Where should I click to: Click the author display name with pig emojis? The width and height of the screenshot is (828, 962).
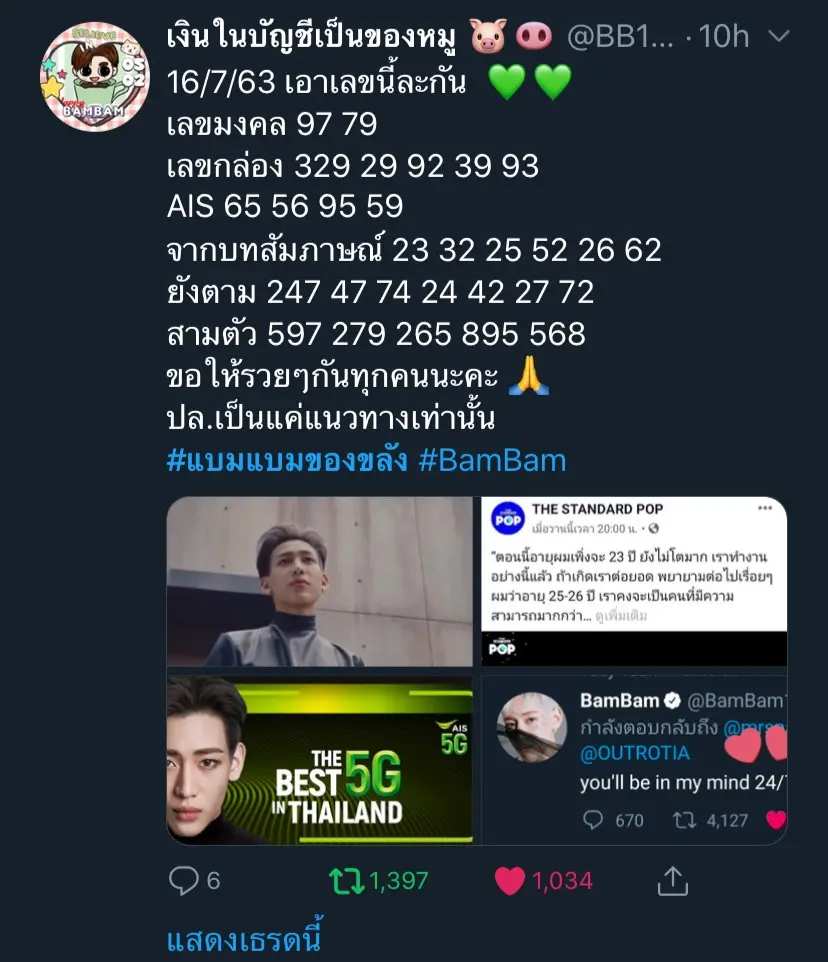(359, 36)
